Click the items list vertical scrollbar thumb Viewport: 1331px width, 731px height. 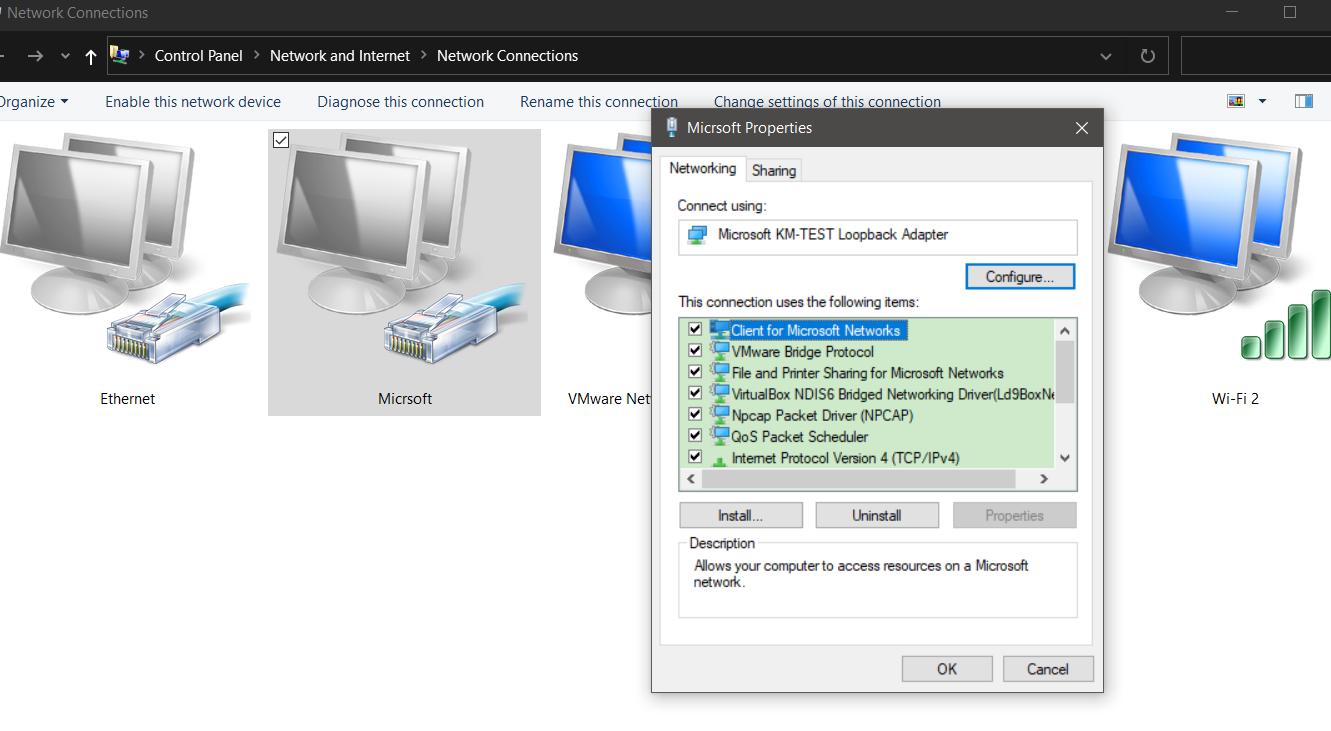click(1065, 372)
